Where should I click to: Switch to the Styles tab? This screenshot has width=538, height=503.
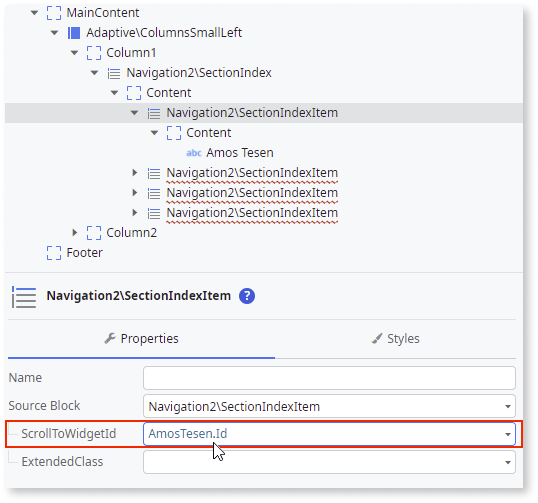396,339
